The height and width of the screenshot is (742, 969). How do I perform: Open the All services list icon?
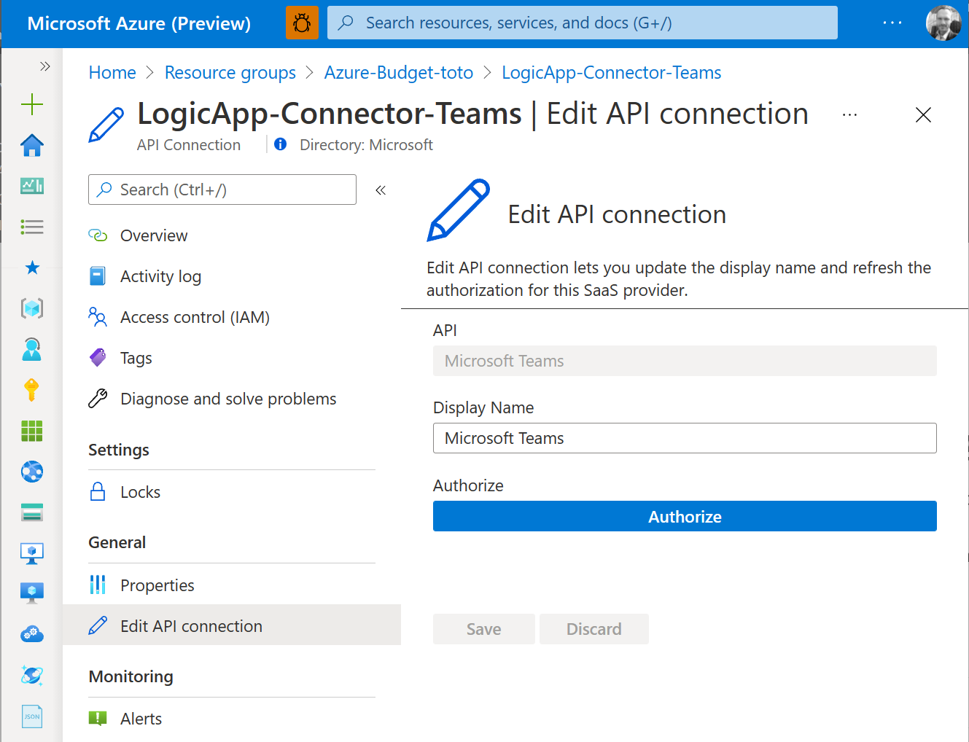[x=32, y=227]
